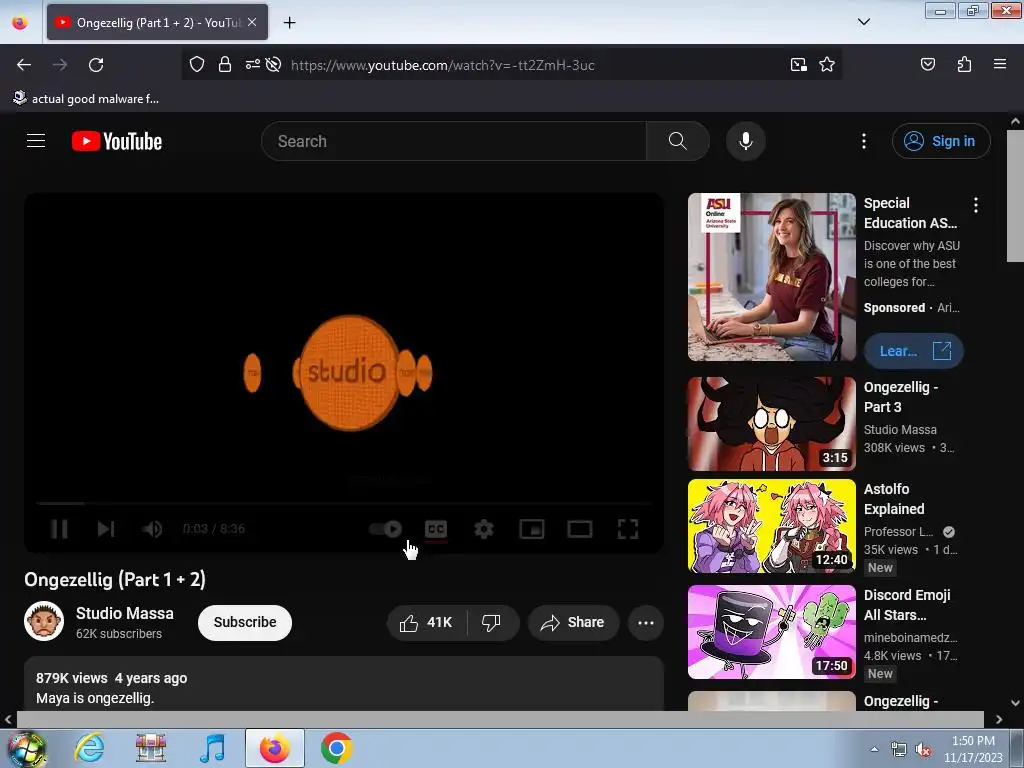Open the Studio Massa channel name

(x=125, y=613)
